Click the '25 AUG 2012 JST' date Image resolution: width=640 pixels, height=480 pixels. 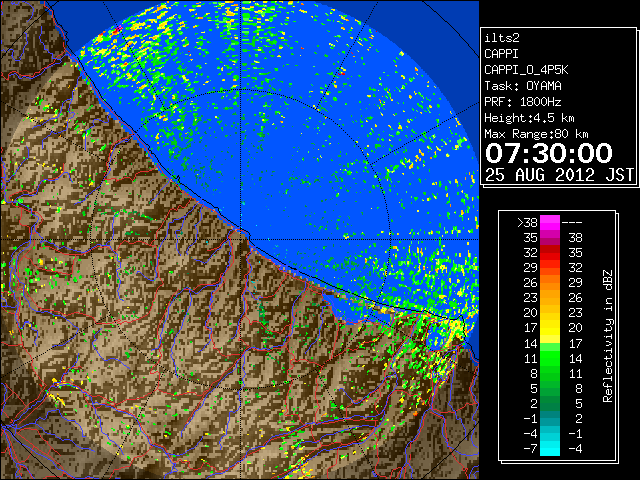[559, 175]
